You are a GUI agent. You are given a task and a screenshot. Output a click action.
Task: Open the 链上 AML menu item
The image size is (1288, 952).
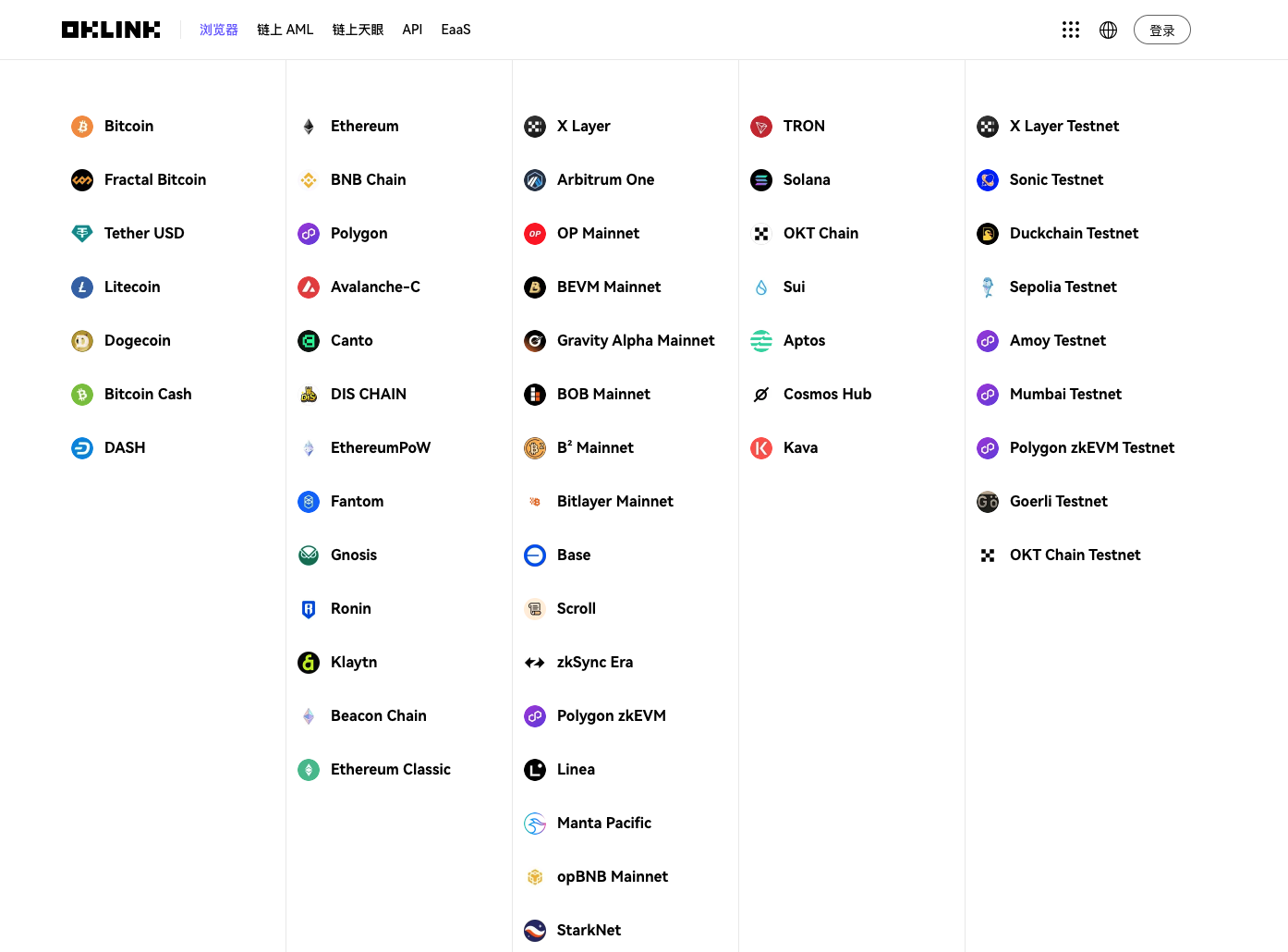(286, 30)
